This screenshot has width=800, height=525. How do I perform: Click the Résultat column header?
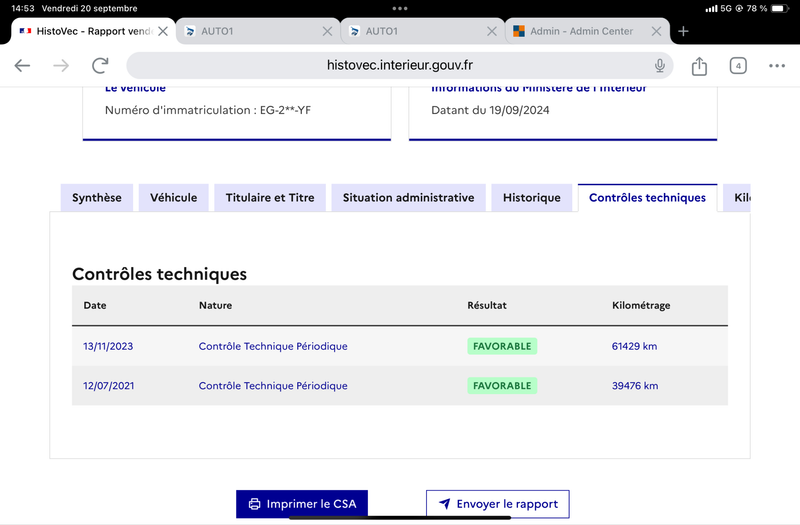coord(487,305)
